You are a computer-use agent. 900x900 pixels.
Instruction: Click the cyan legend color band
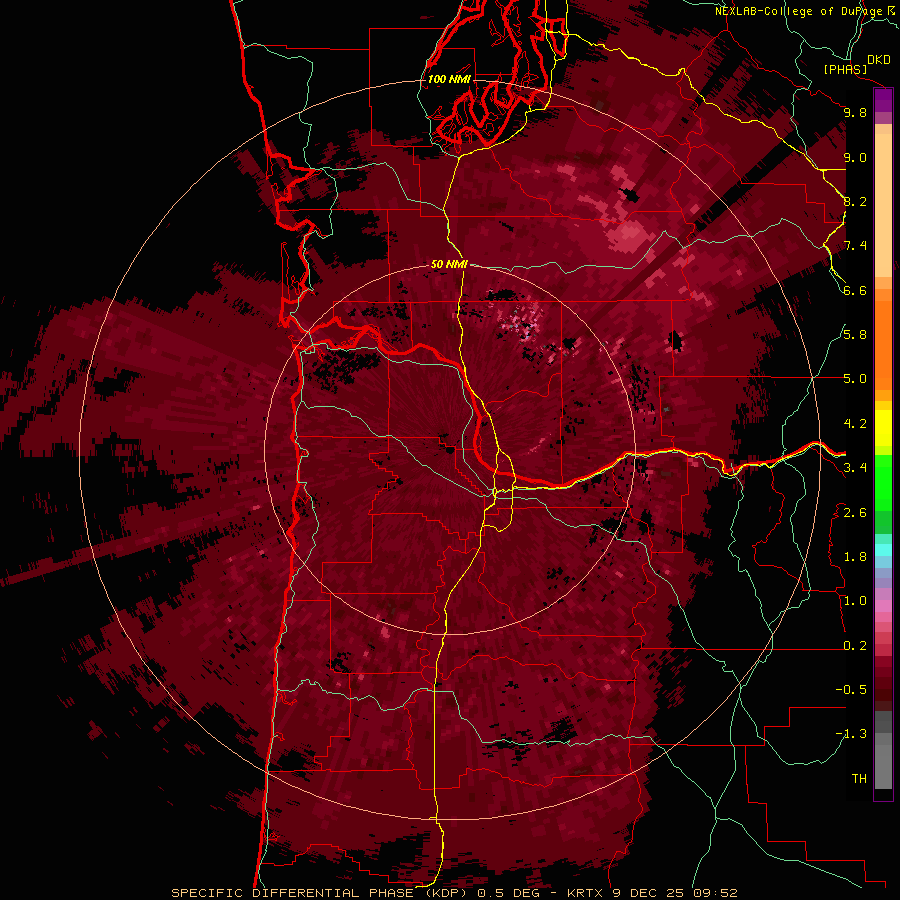tap(883, 550)
